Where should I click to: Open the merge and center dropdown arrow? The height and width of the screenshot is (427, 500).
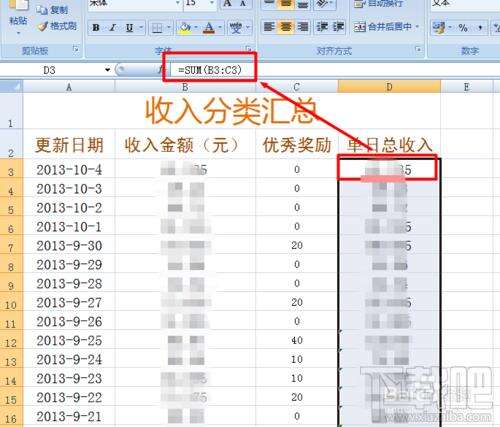tap(417, 26)
